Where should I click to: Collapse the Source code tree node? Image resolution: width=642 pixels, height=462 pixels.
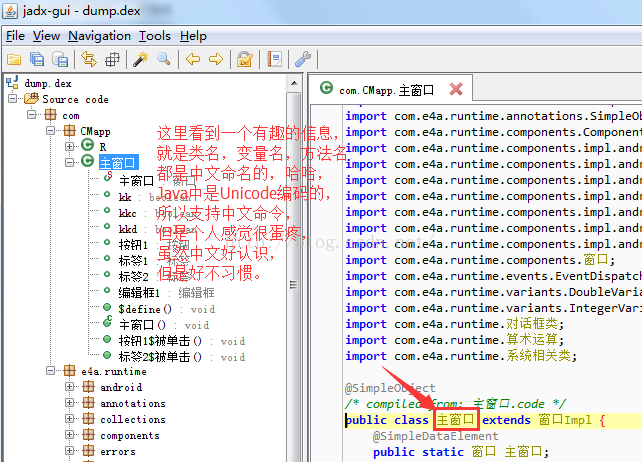click(x=13, y=99)
